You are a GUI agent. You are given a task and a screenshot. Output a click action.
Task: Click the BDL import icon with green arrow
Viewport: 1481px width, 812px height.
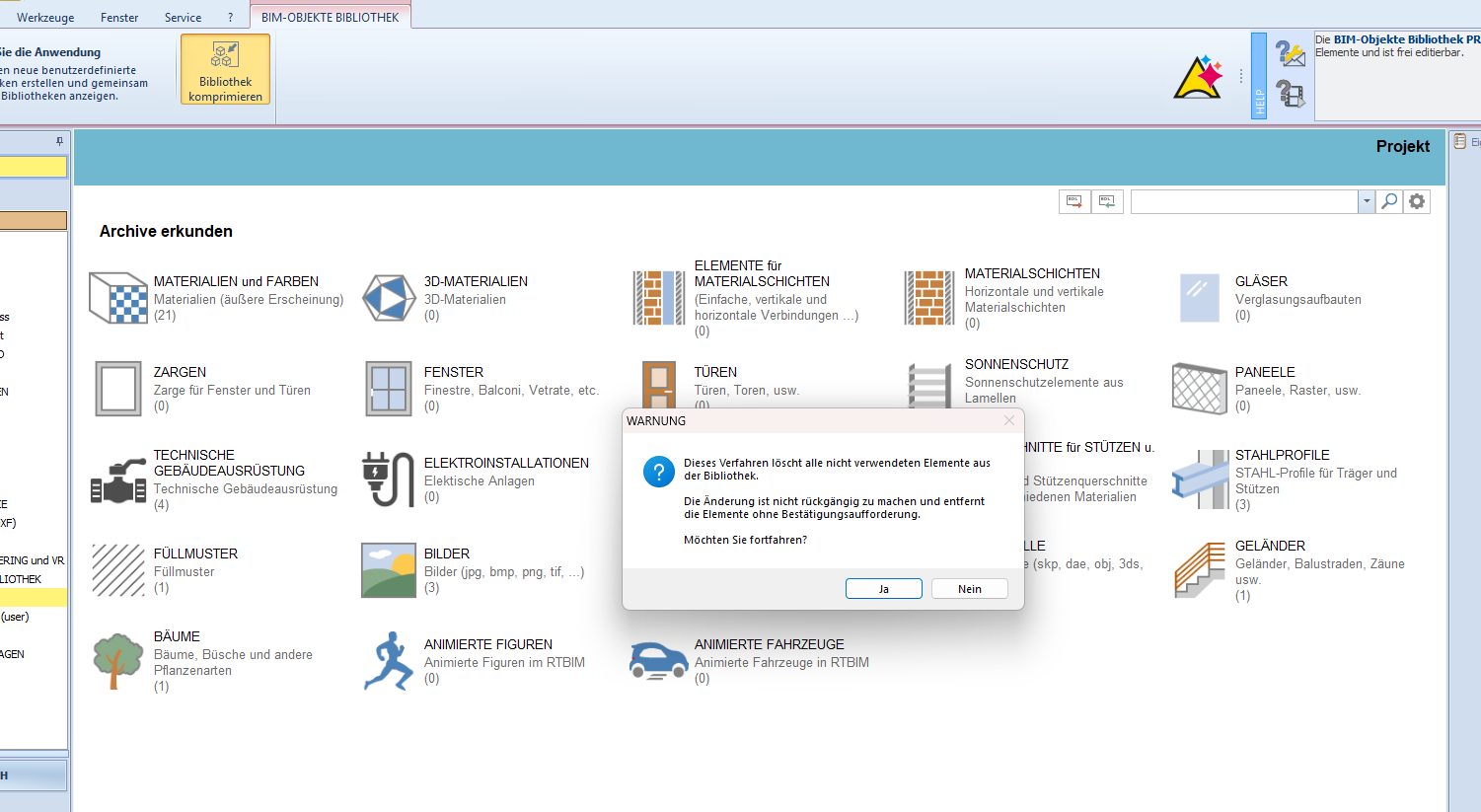tap(1107, 201)
